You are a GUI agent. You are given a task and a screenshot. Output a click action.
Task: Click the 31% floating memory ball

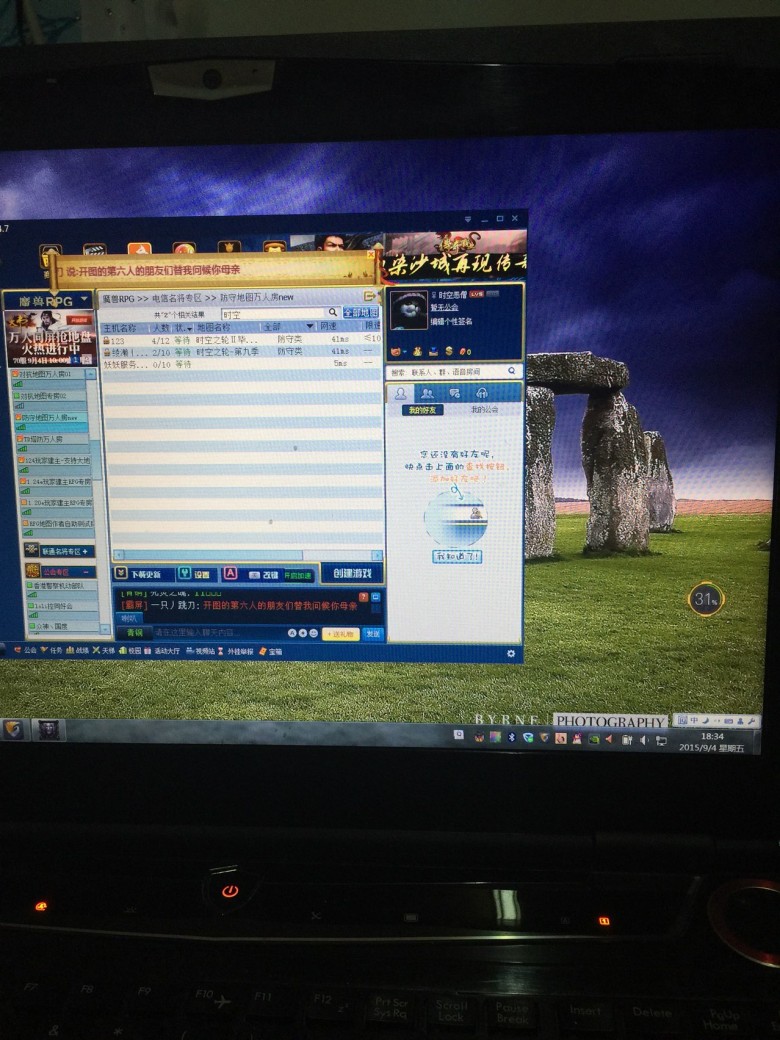click(x=705, y=599)
